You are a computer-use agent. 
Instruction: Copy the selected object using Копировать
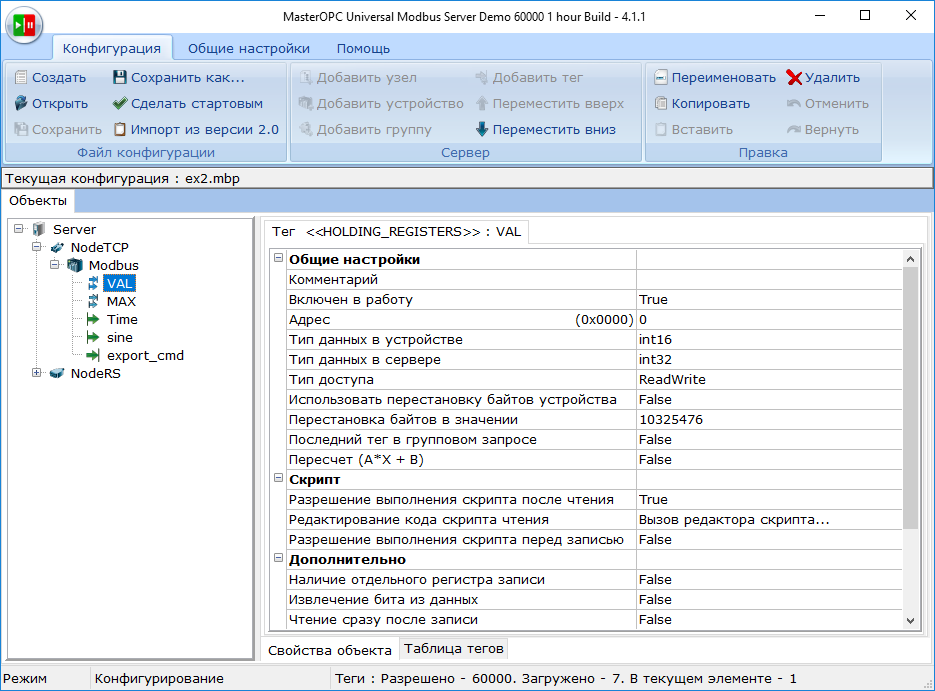pos(714,103)
